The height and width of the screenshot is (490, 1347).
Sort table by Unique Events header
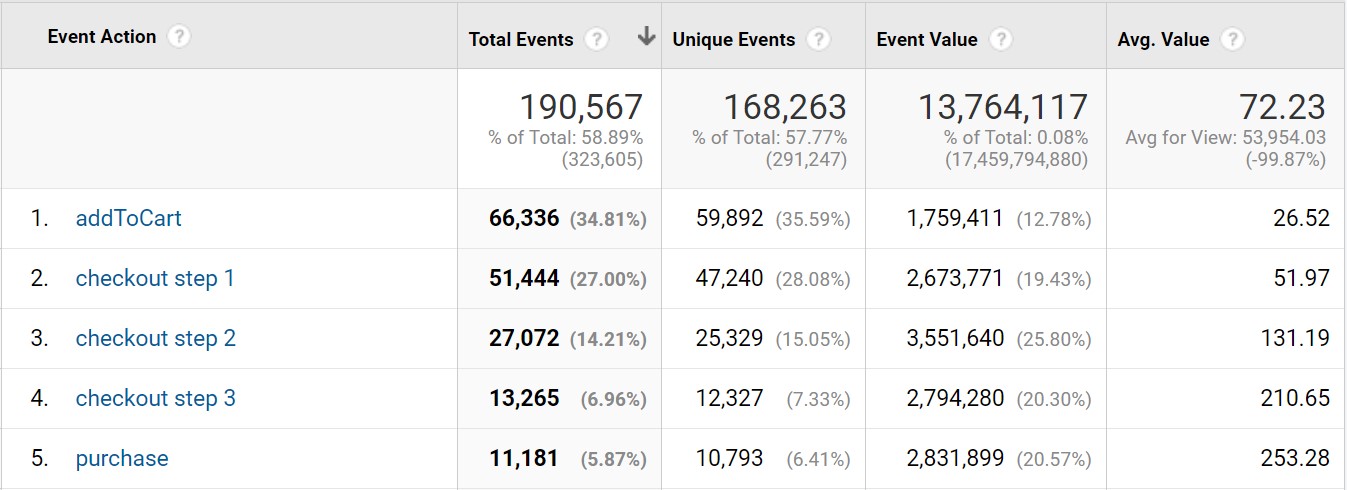click(733, 40)
